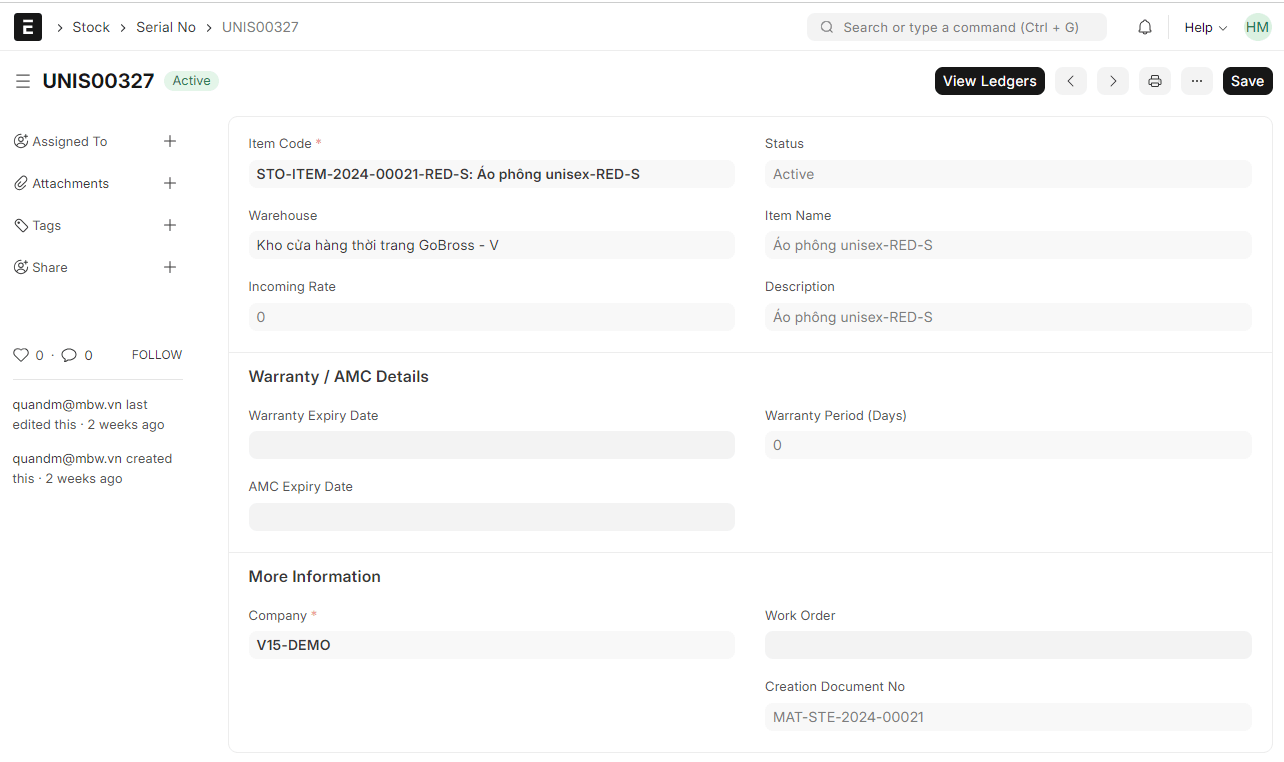
Task: Click UNIS00327 breadcrumb entry
Action: click(260, 27)
